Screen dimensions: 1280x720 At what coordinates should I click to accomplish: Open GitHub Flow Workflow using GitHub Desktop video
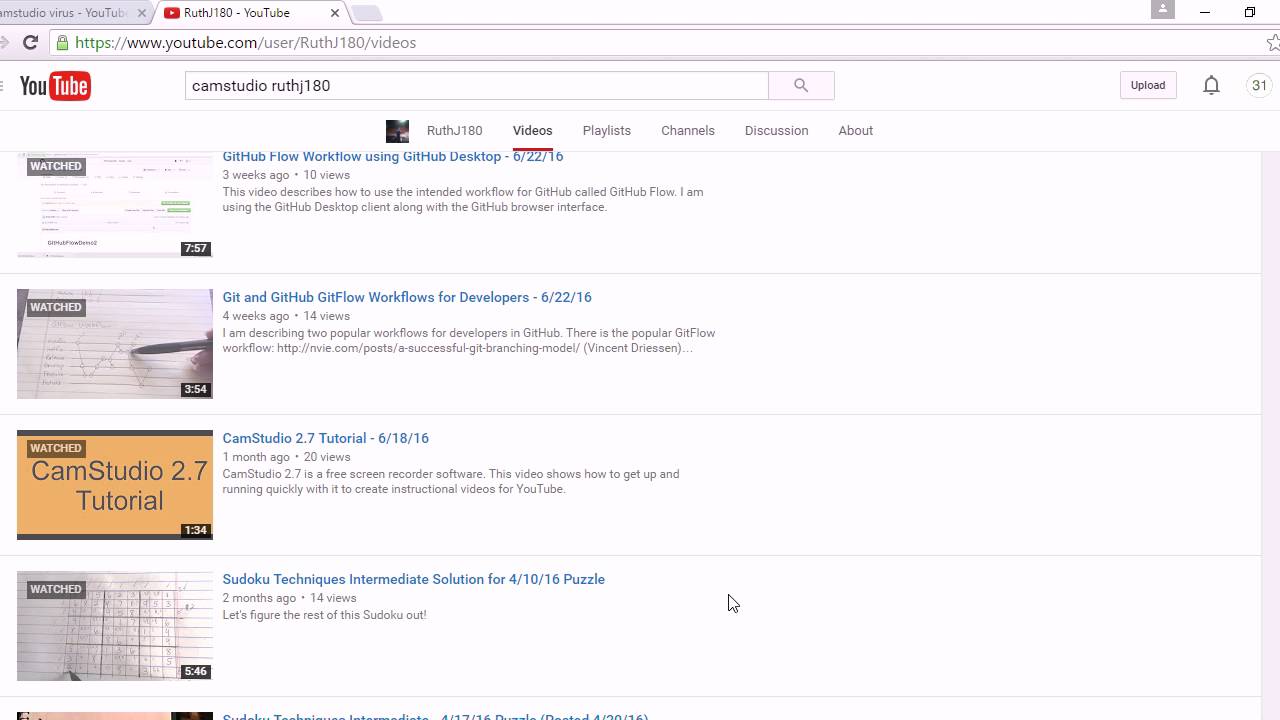pos(393,157)
